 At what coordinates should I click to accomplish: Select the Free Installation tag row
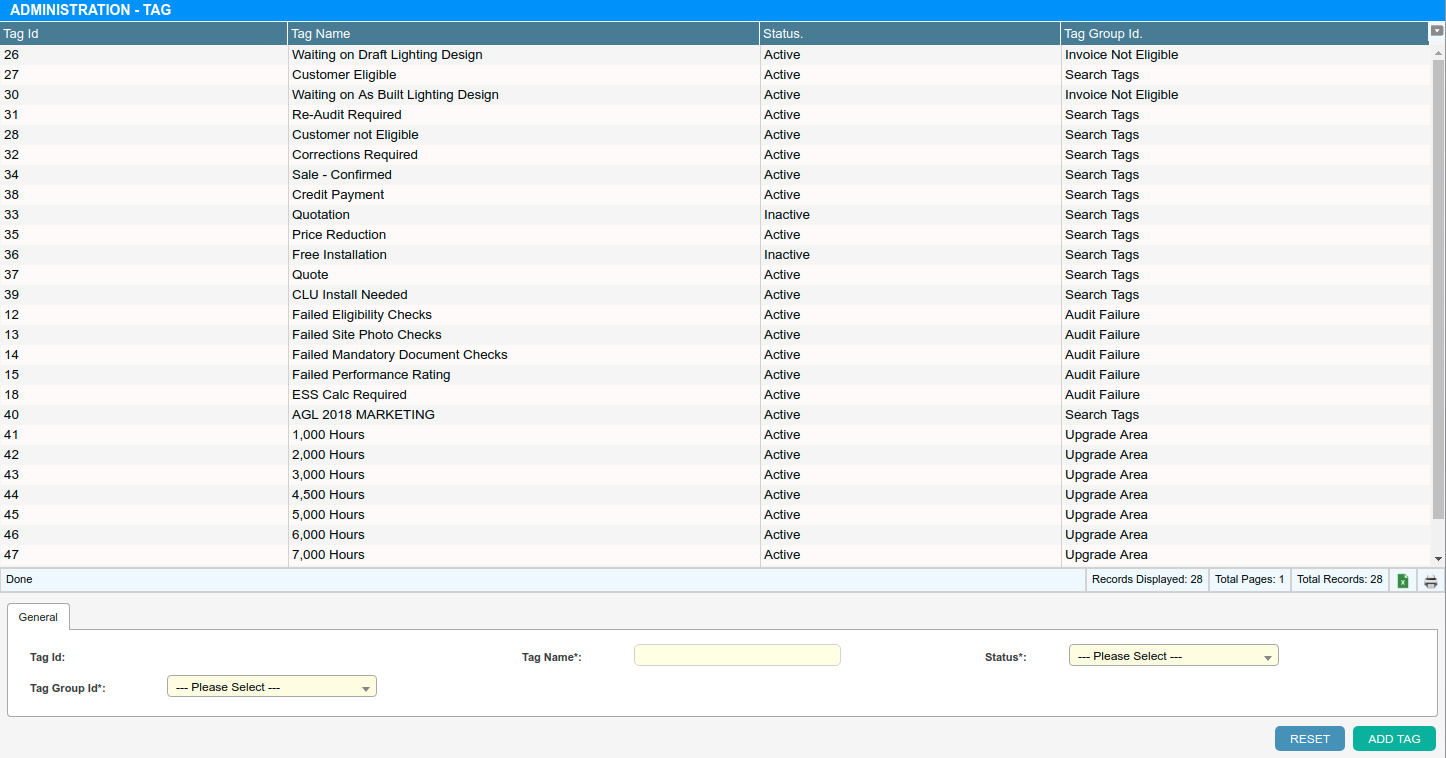(339, 255)
